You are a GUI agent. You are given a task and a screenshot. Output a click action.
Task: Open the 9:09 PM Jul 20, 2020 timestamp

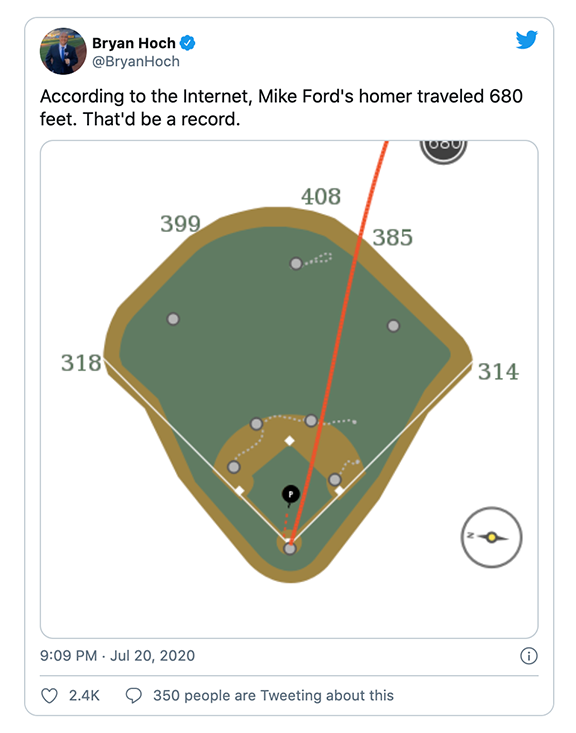click(117, 656)
